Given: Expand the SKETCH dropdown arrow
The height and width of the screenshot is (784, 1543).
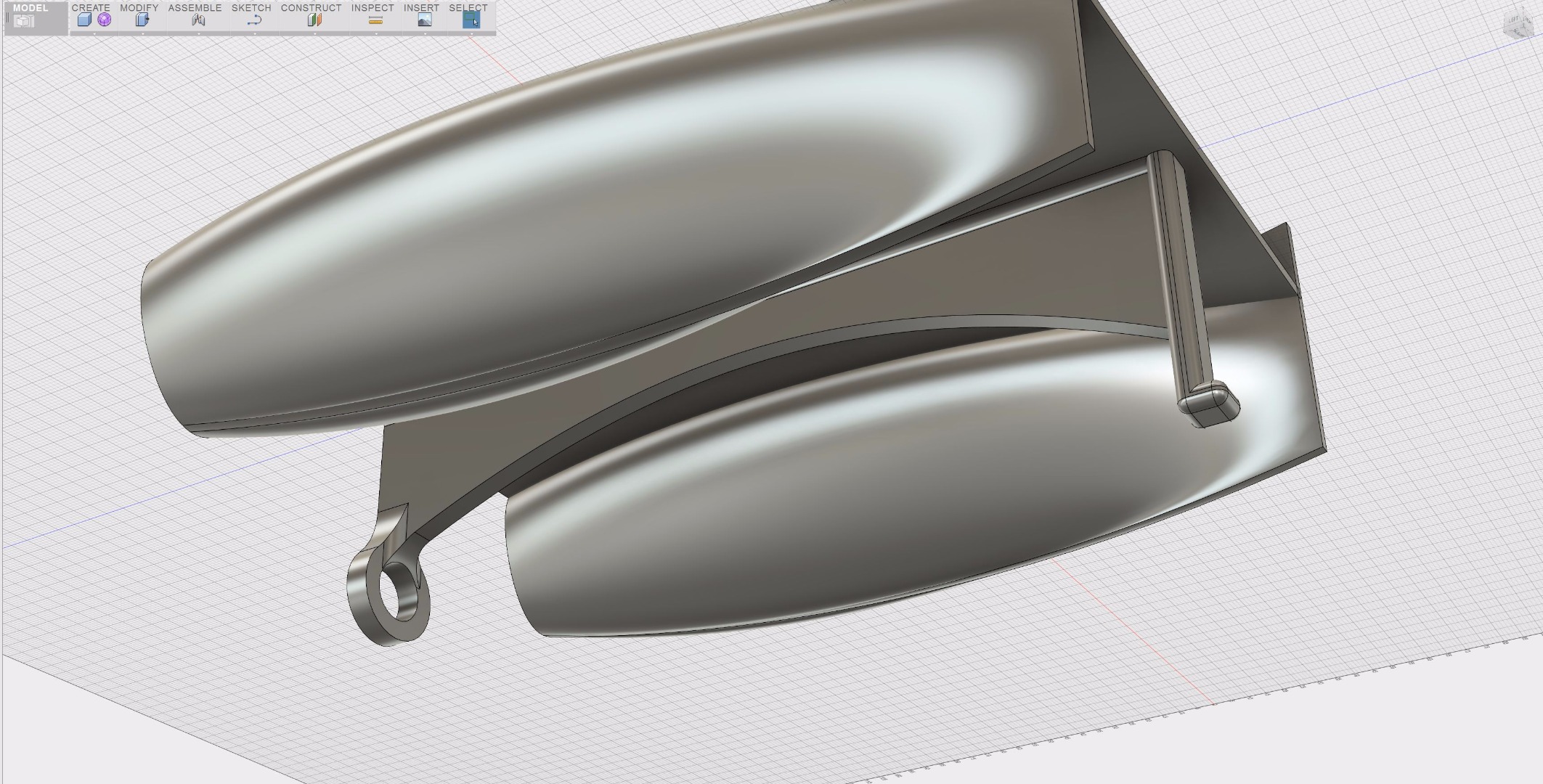Looking at the screenshot, I should (254, 33).
